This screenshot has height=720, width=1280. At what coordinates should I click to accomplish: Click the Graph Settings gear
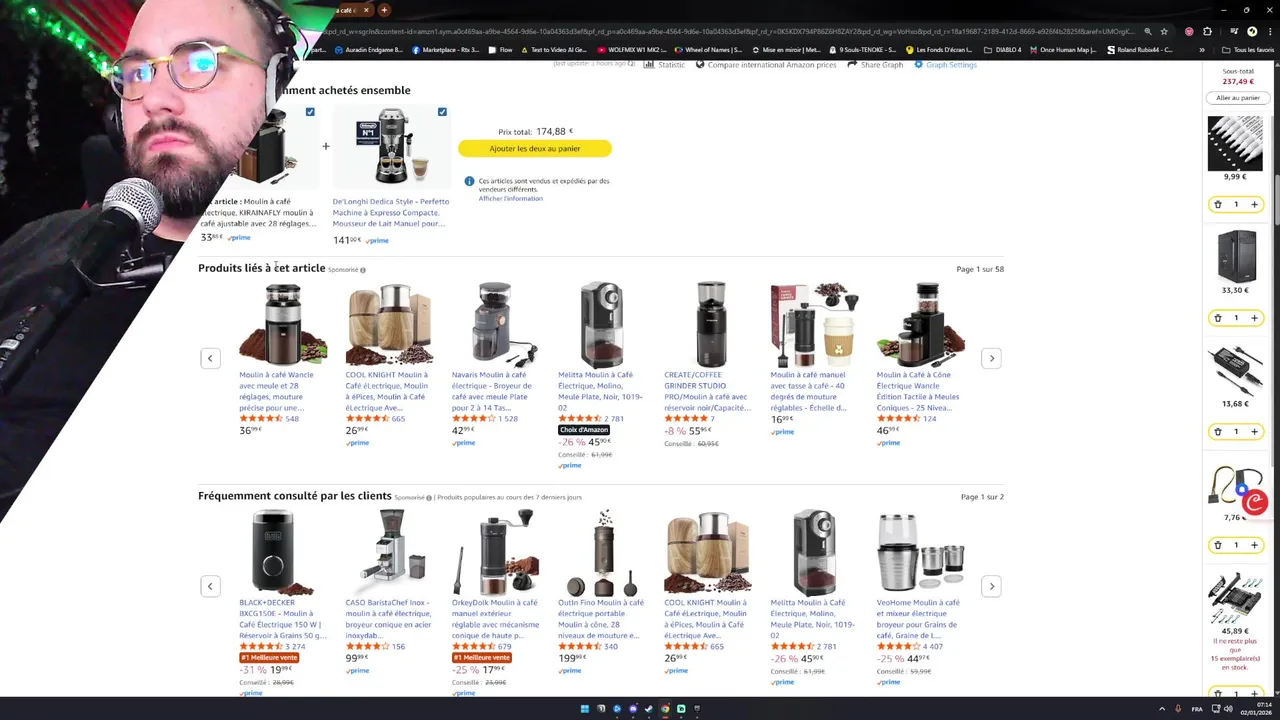919,64
